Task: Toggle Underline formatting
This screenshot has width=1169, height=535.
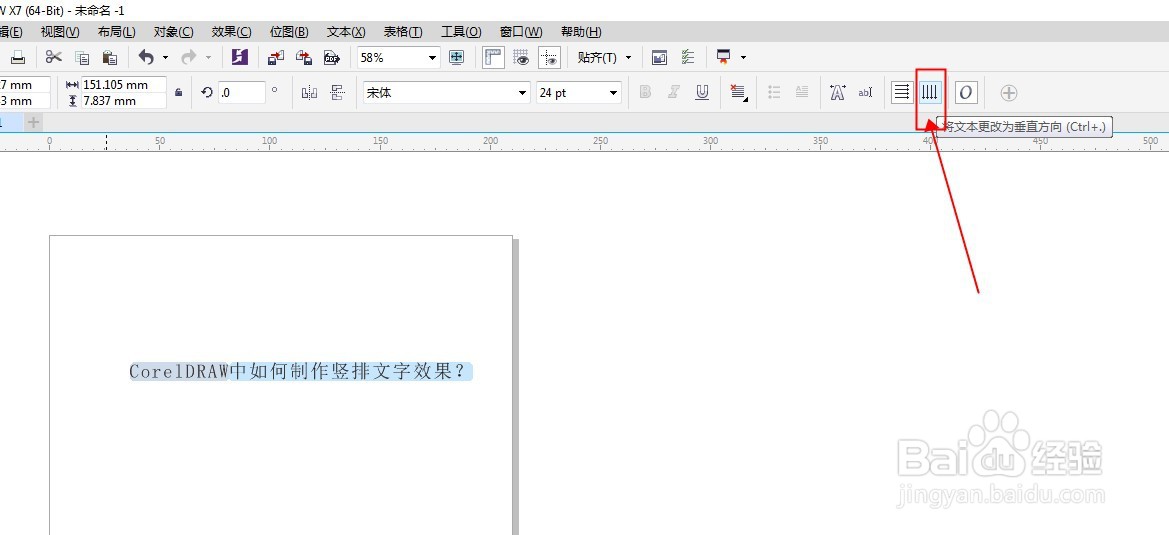Action: click(702, 92)
